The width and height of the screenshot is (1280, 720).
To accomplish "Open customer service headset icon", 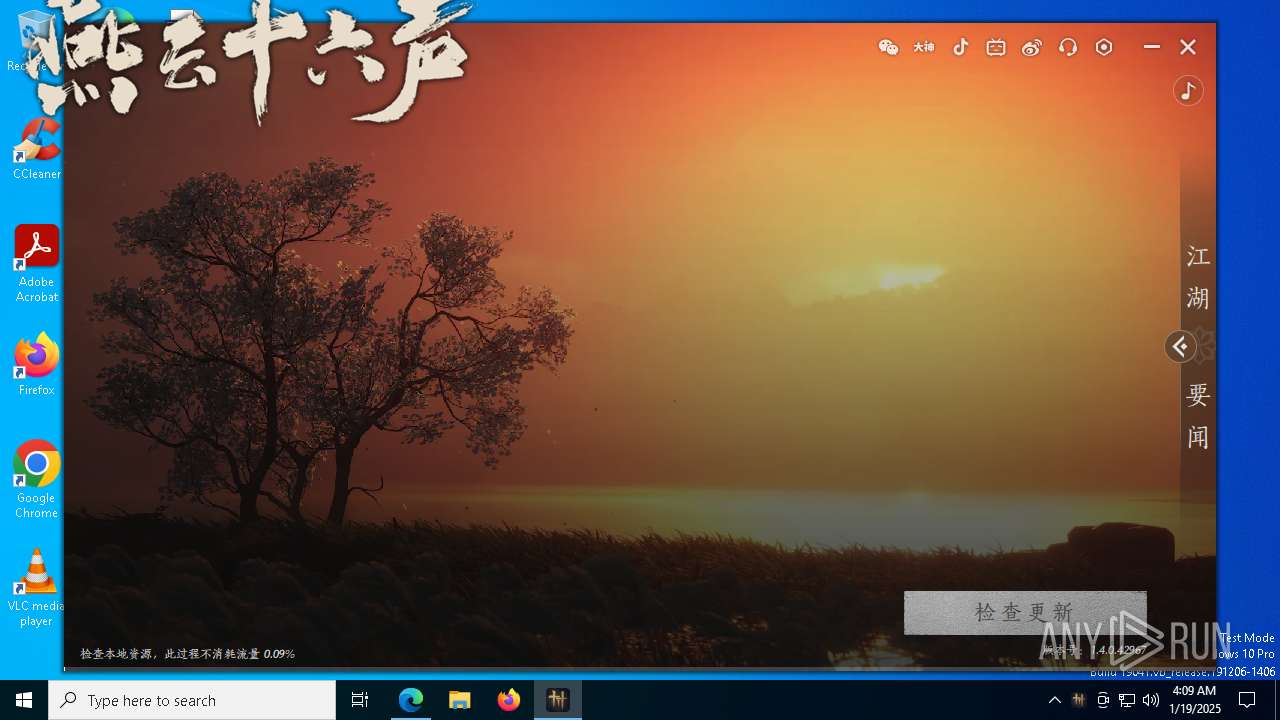I will click(1068, 47).
